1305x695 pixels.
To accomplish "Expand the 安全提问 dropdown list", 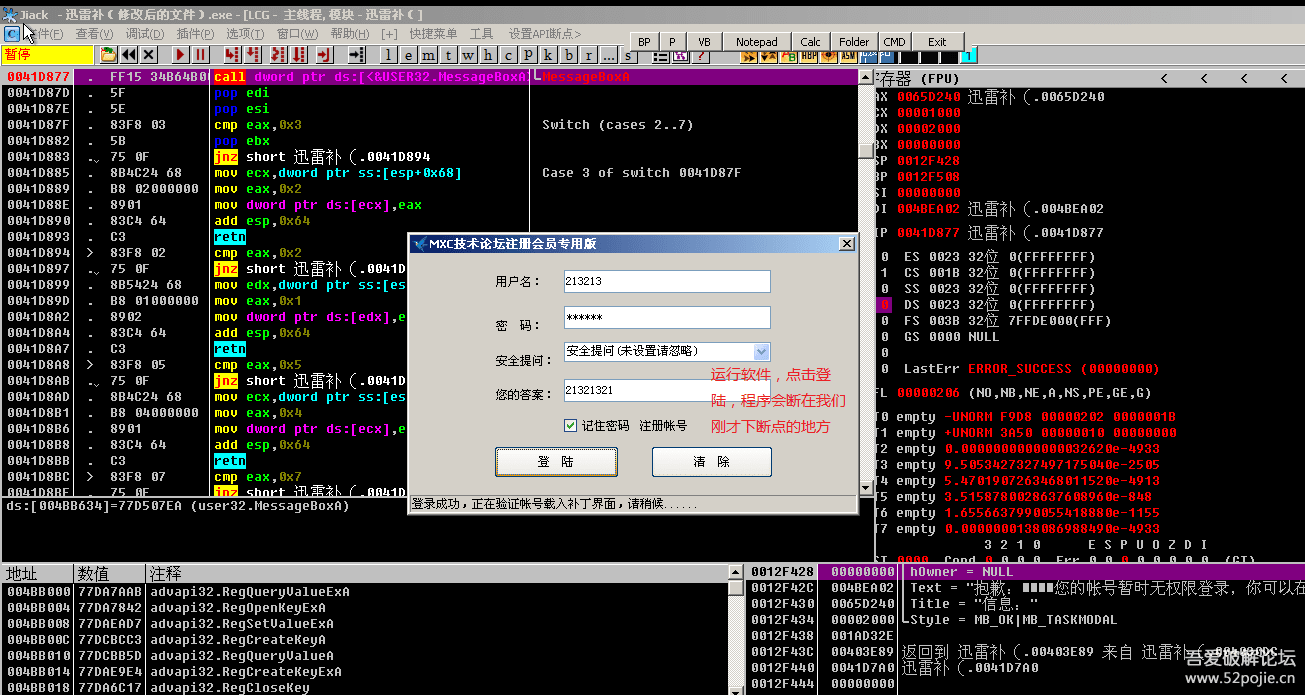I will point(760,351).
